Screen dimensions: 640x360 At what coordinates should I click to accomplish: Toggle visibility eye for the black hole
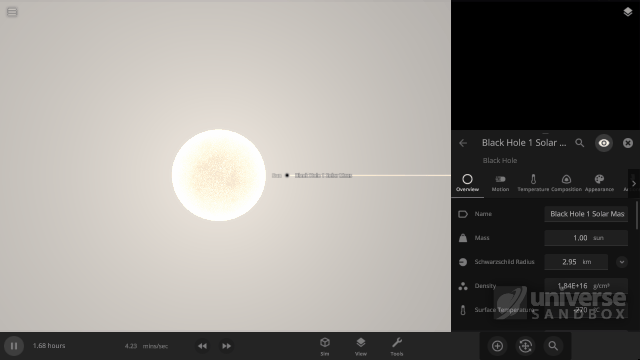604,143
